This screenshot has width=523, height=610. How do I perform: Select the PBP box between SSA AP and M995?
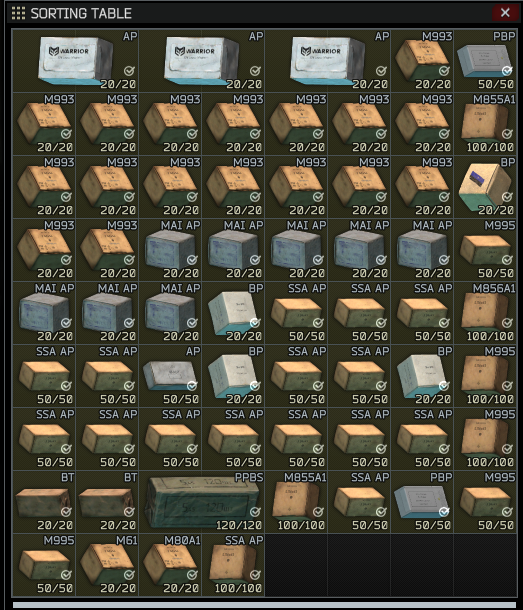[422, 502]
